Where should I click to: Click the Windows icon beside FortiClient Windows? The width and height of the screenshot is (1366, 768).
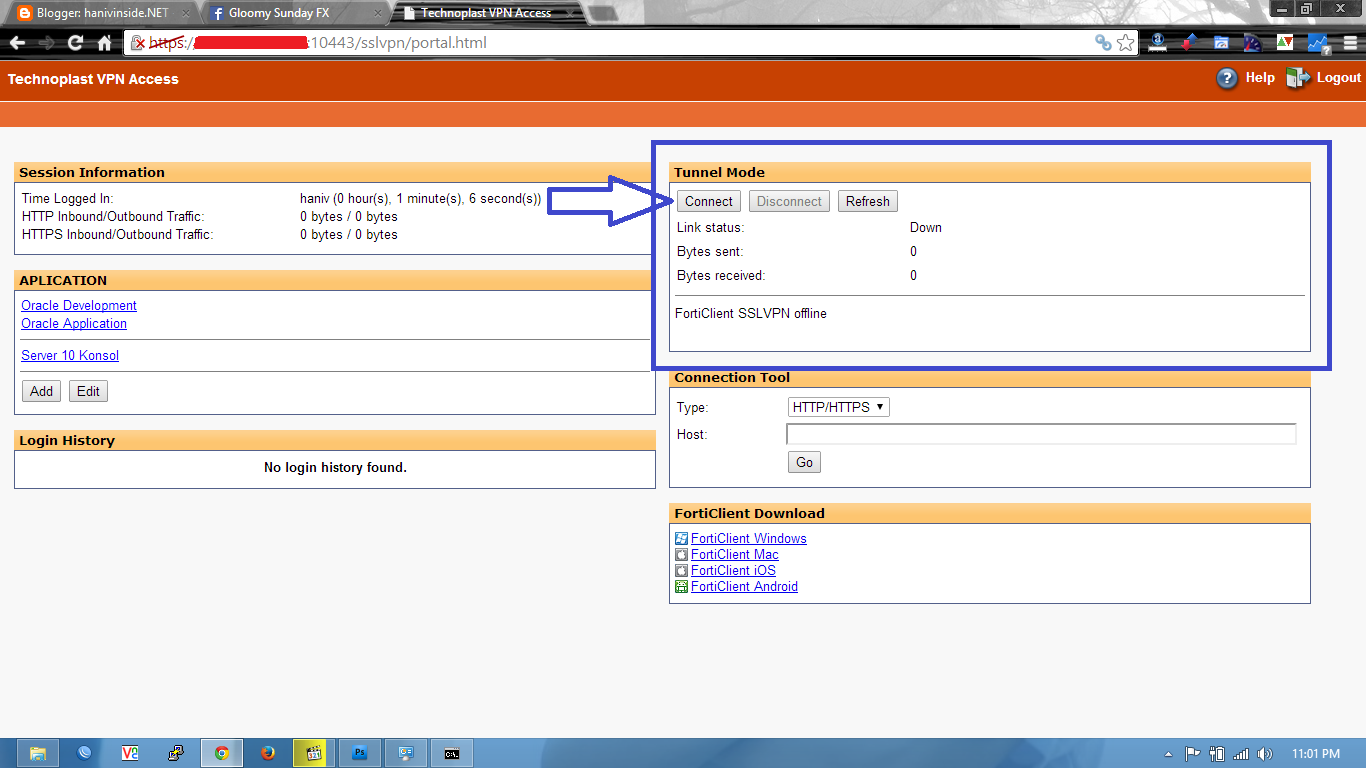click(x=681, y=538)
